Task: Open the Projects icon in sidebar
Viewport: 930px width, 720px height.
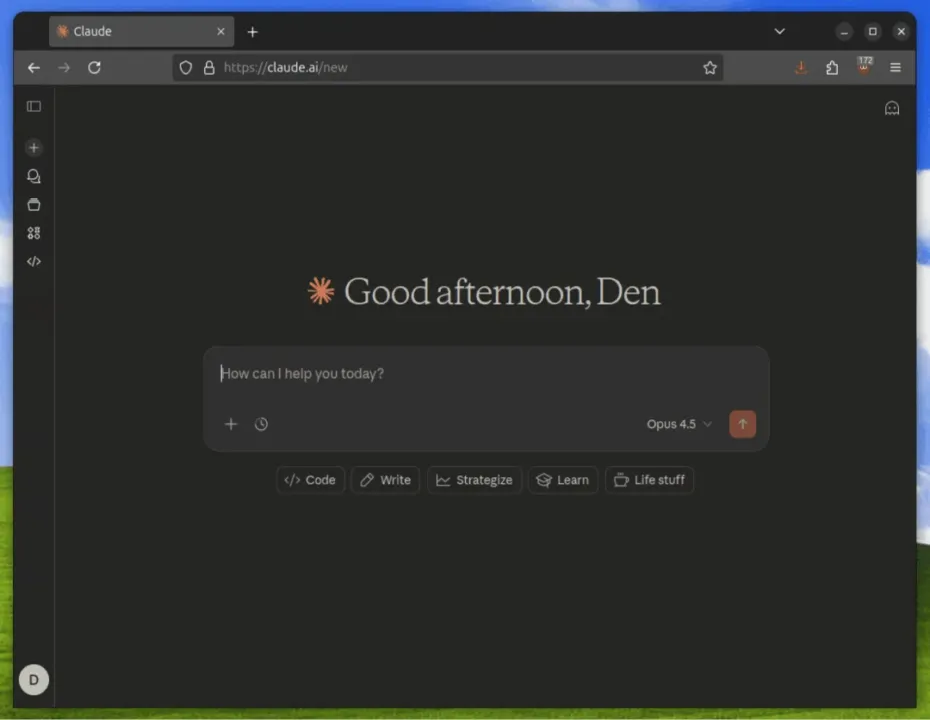Action: pos(34,205)
